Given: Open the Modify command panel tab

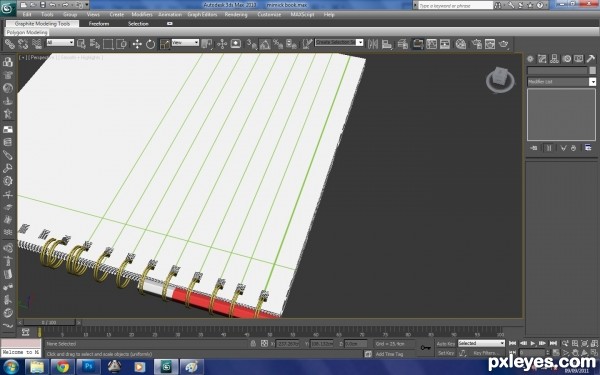Looking at the screenshot, I should pos(542,59).
